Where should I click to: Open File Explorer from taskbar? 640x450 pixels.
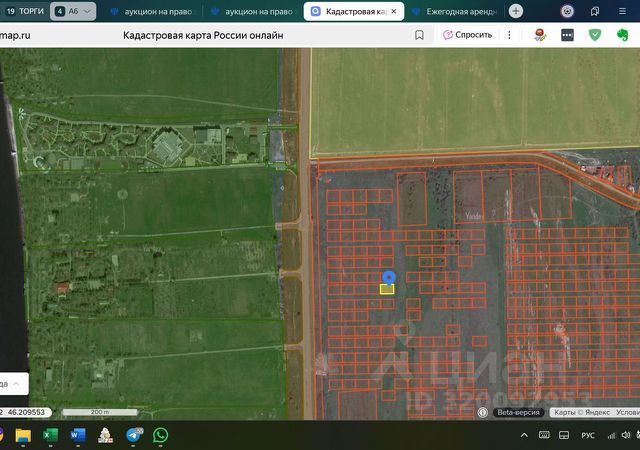click(x=23, y=435)
